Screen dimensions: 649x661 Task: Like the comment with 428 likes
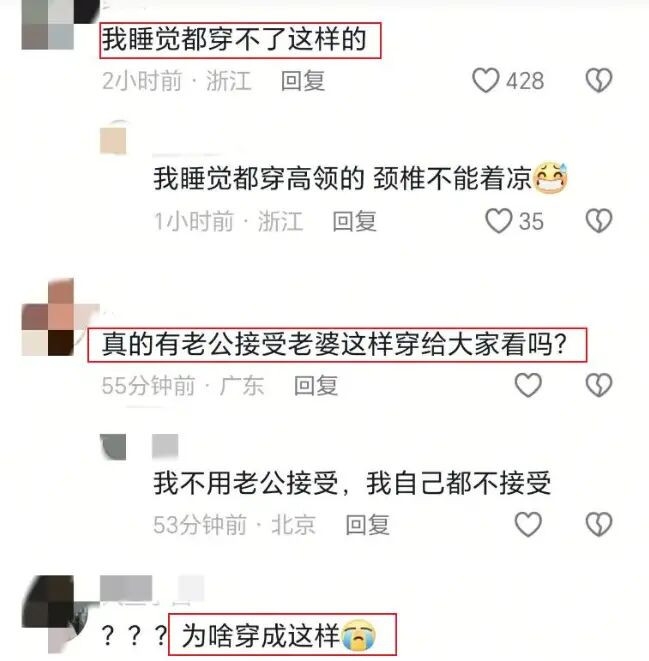(485, 80)
